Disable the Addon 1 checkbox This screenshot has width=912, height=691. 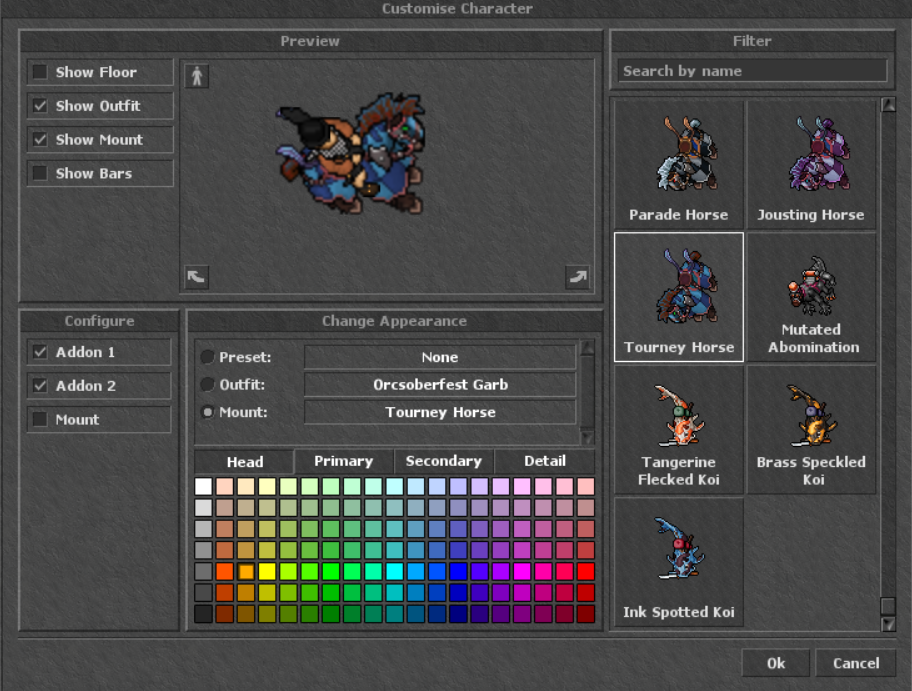[40, 352]
